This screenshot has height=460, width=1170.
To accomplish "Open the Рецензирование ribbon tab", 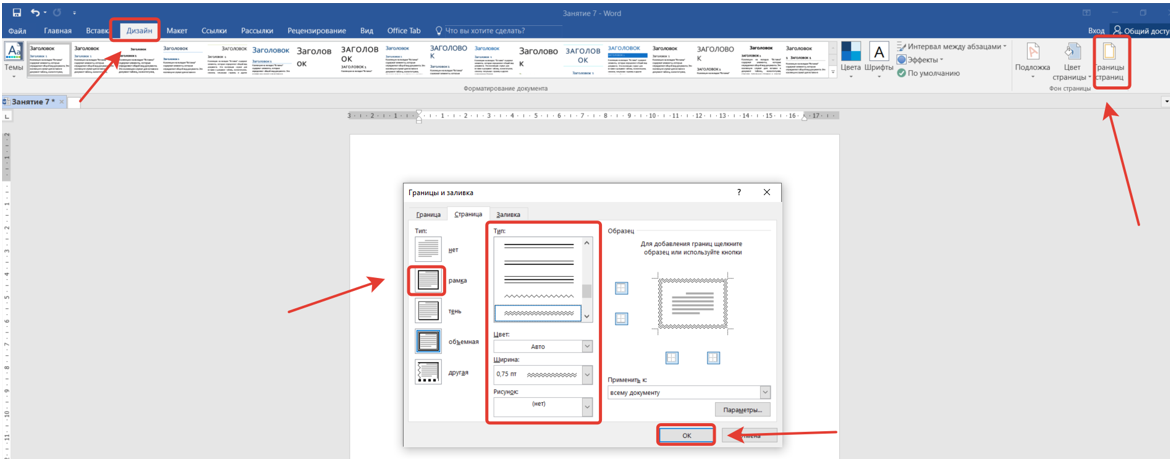I will click(x=317, y=31).
